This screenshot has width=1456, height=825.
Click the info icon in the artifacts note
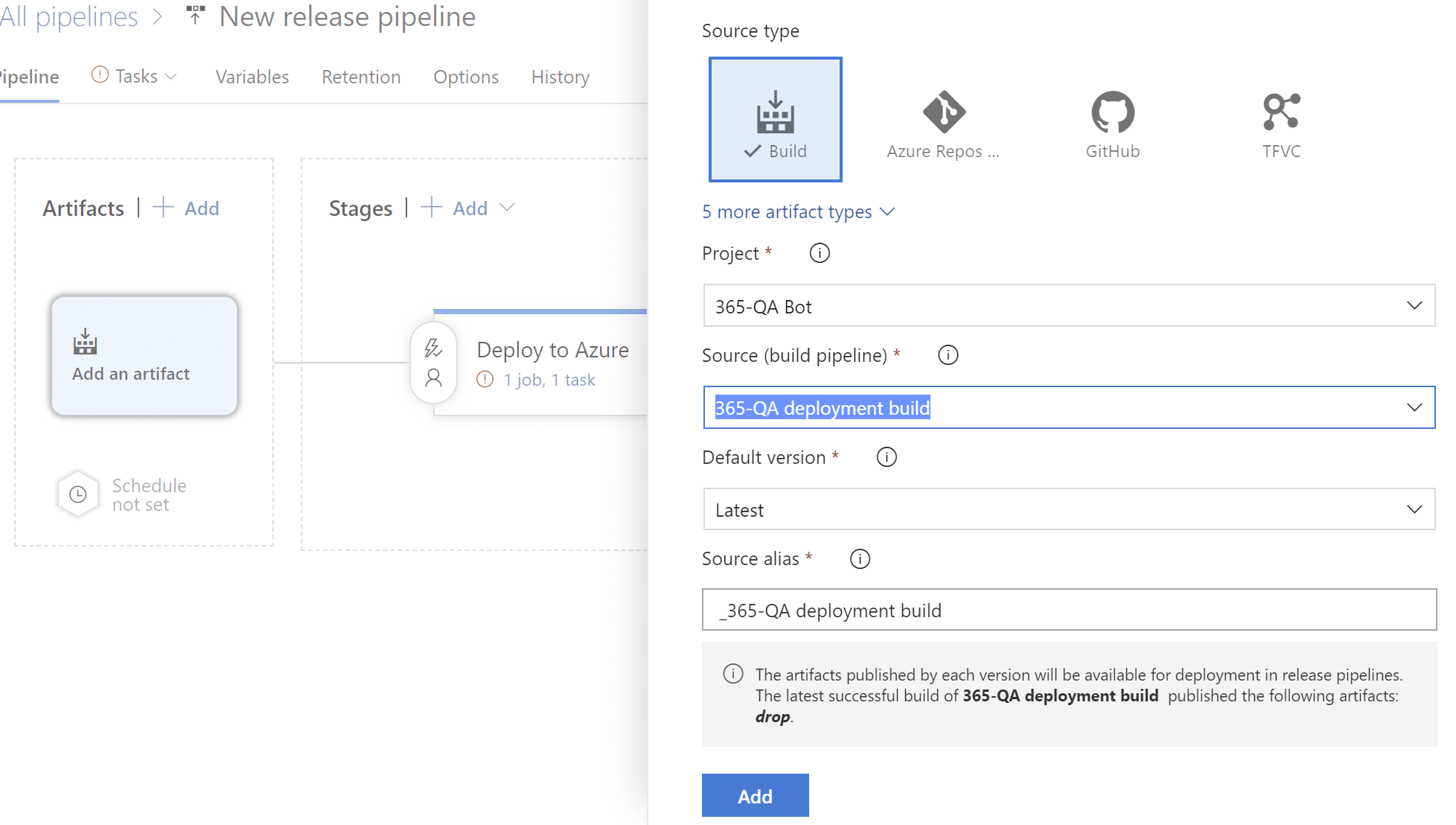pyautogui.click(x=733, y=674)
